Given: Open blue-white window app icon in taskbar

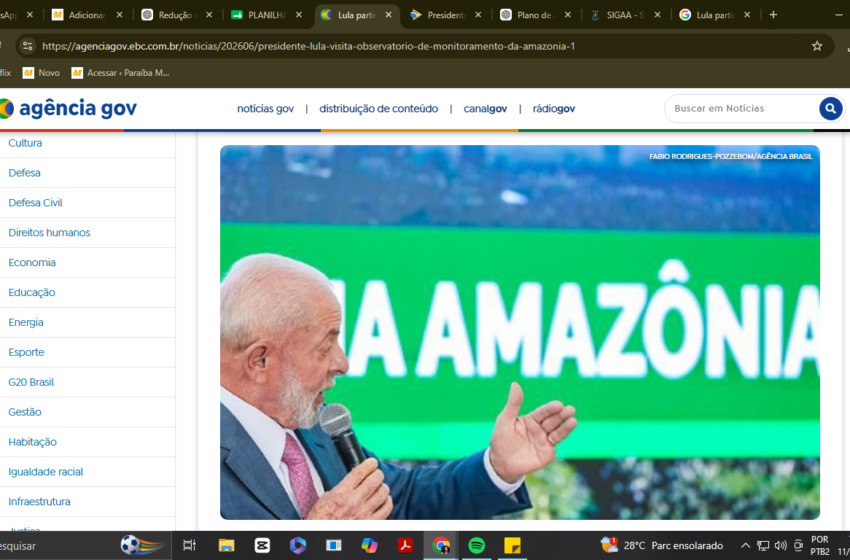Looking at the screenshot, I should tap(333, 545).
